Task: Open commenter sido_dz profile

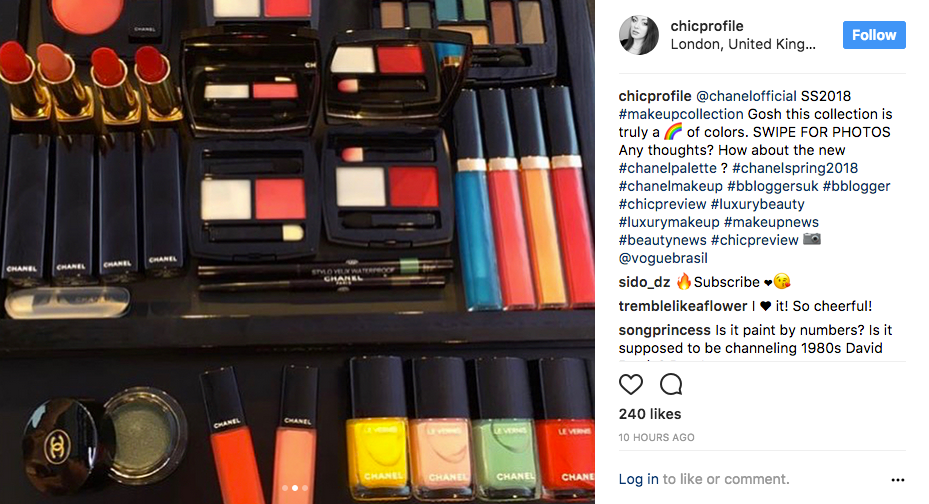Action: coord(644,282)
